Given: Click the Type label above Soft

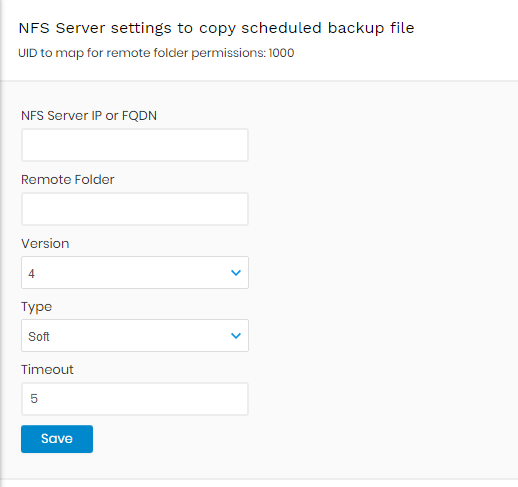Looking at the screenshot, I should click(36, 307).
